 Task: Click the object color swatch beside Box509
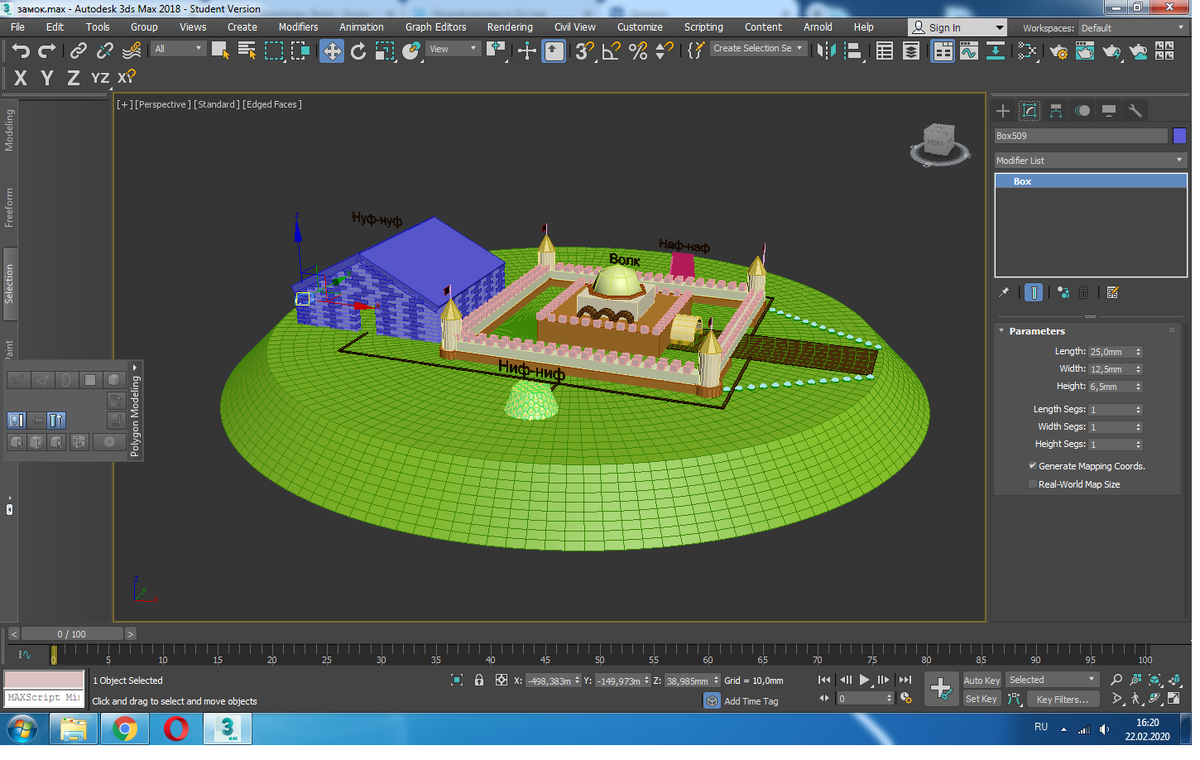coord(1180,136)
